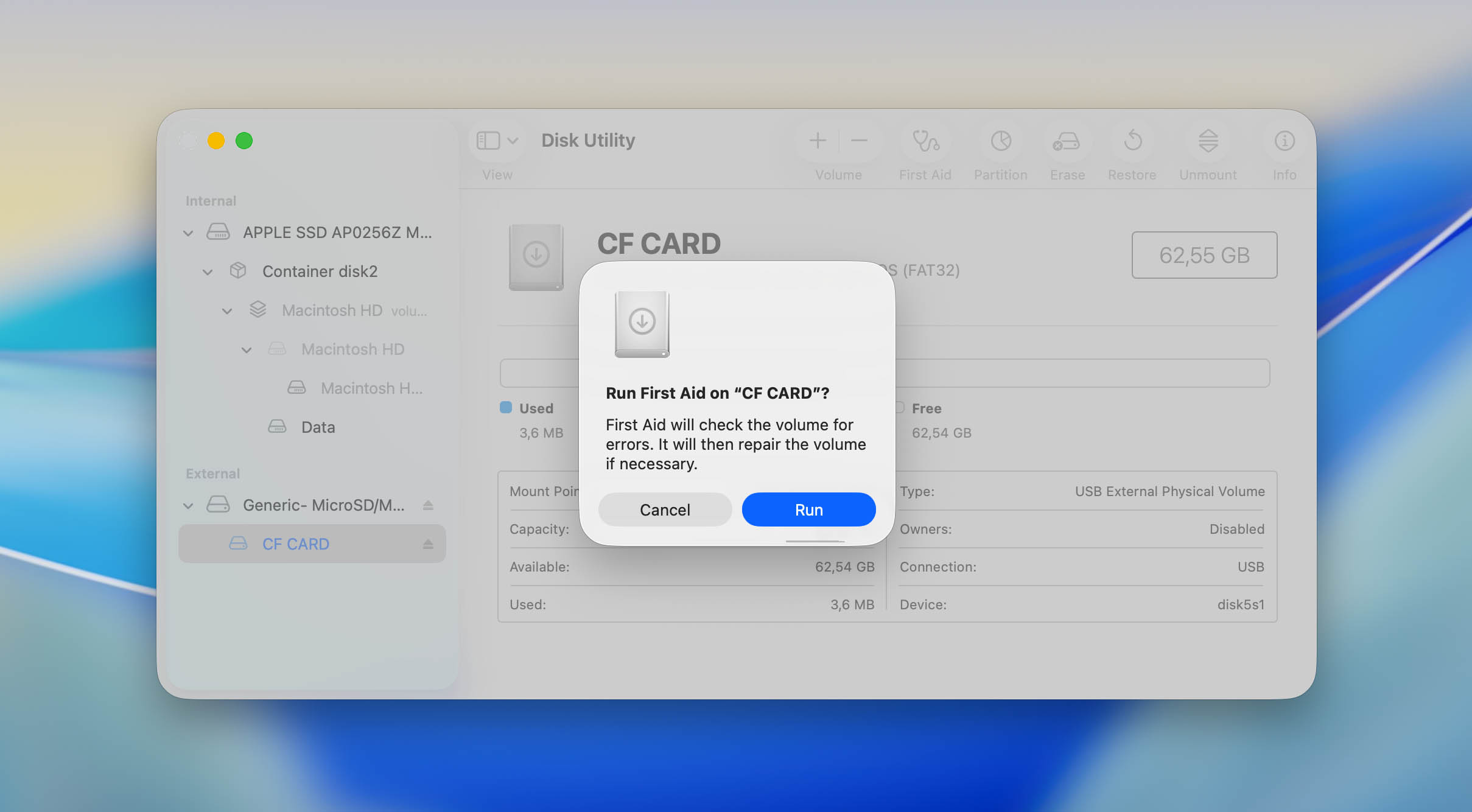1472x812 pixels.
Task: Collapse the Generic MicroSD drive tree
Action: point(188,506)
